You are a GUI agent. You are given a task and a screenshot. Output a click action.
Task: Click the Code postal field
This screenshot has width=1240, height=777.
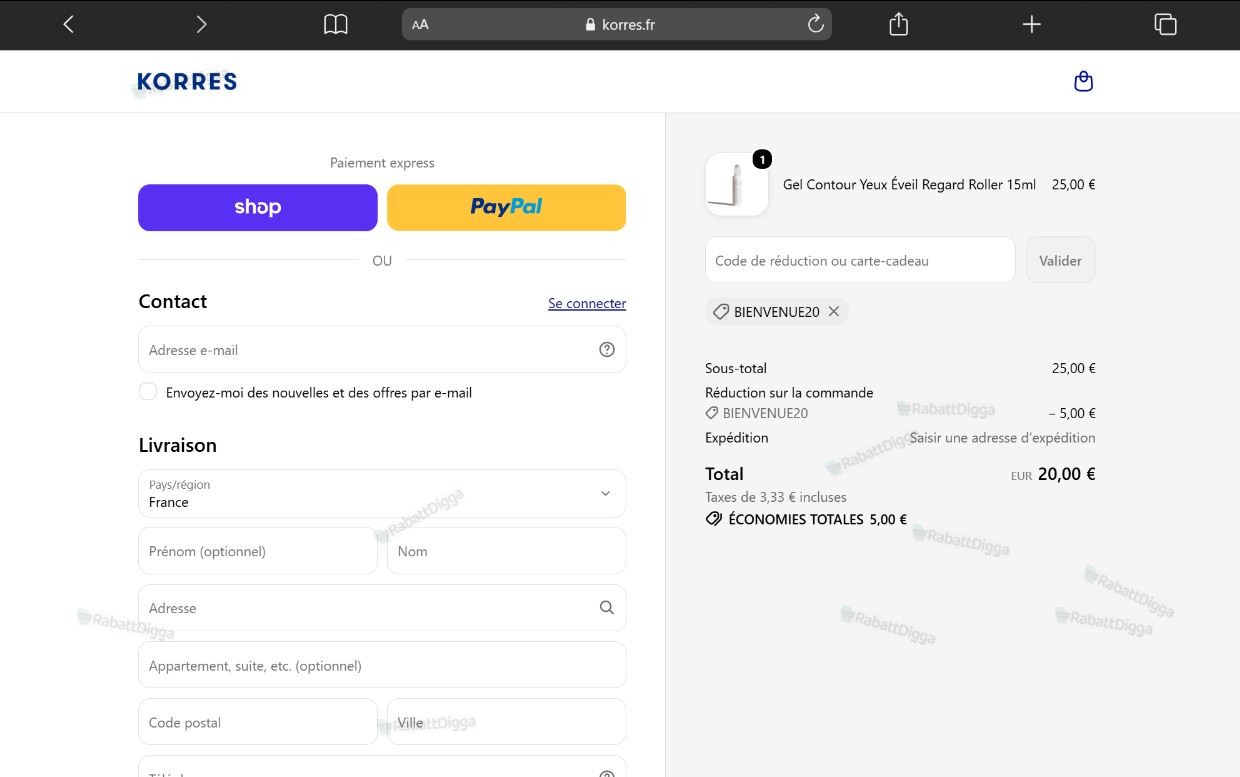[258, 722]
